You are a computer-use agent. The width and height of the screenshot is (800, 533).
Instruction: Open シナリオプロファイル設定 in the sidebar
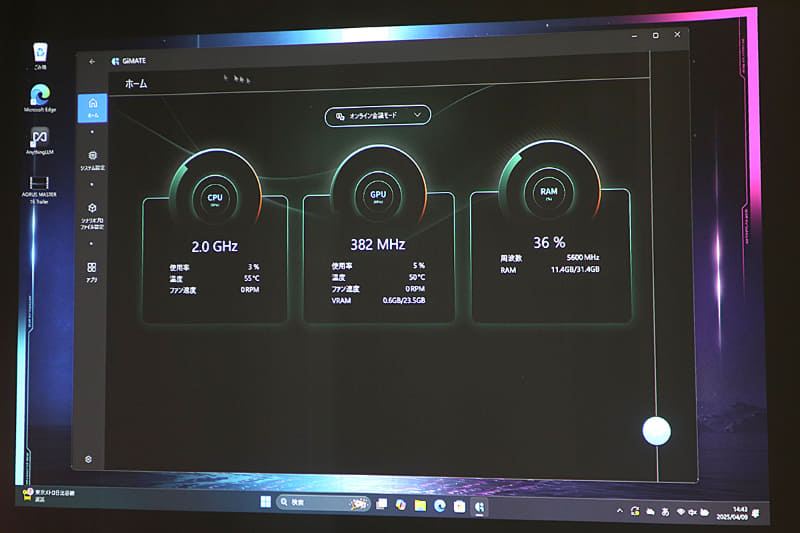pyautogui.click(x=92, y=216)
